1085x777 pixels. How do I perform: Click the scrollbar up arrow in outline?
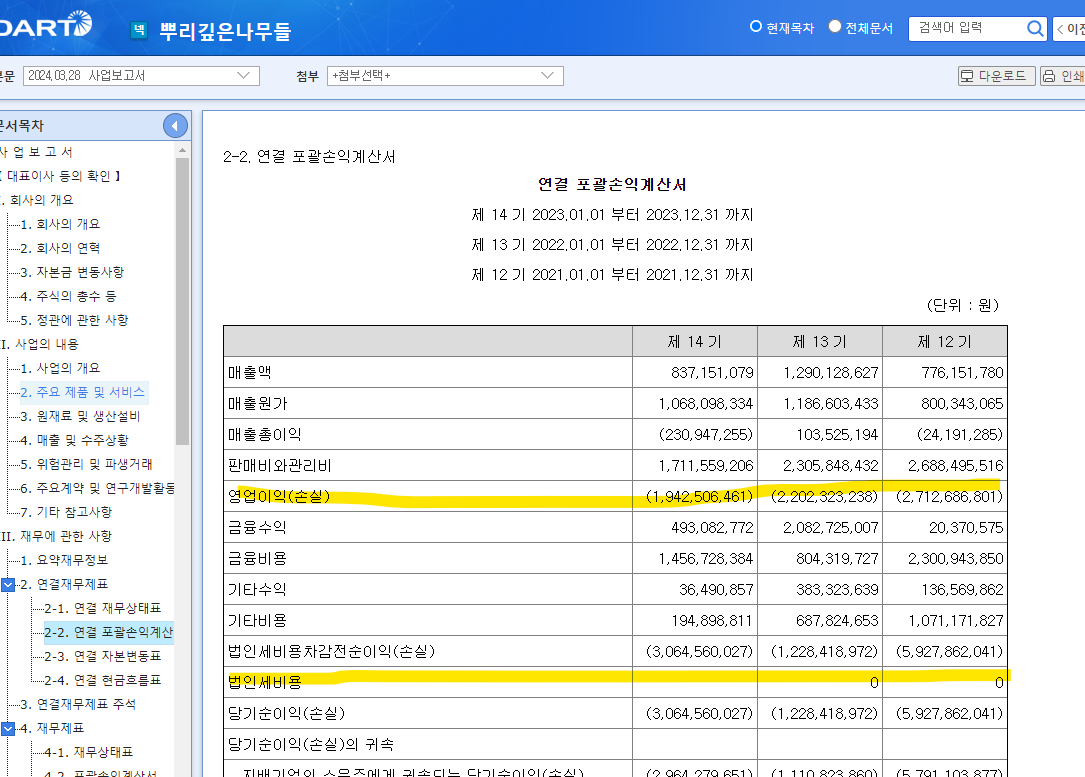coord(182,150)
